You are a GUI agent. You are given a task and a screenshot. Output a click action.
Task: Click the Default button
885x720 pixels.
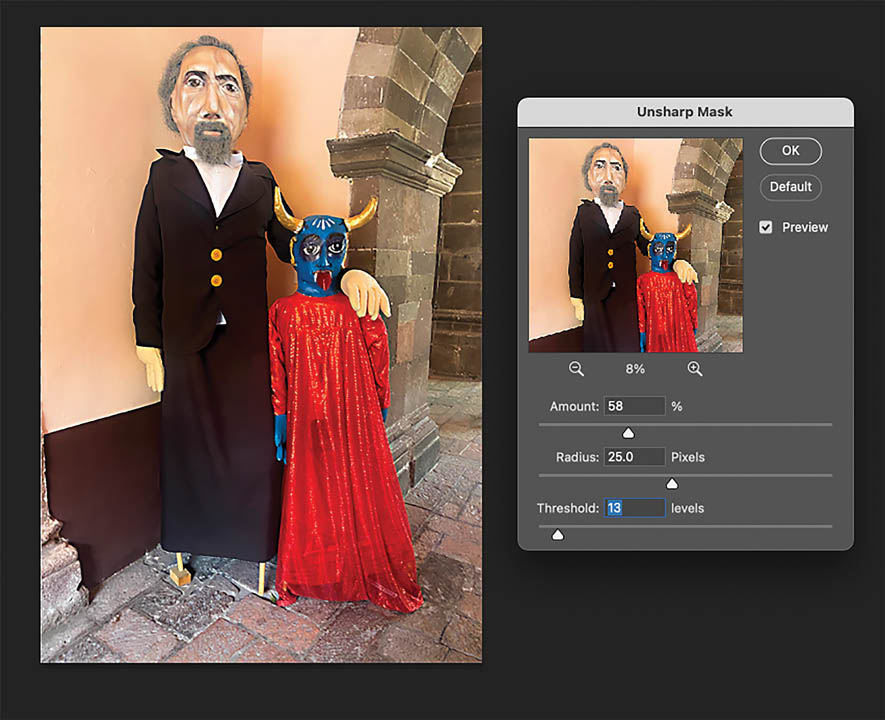coord(790,187)
